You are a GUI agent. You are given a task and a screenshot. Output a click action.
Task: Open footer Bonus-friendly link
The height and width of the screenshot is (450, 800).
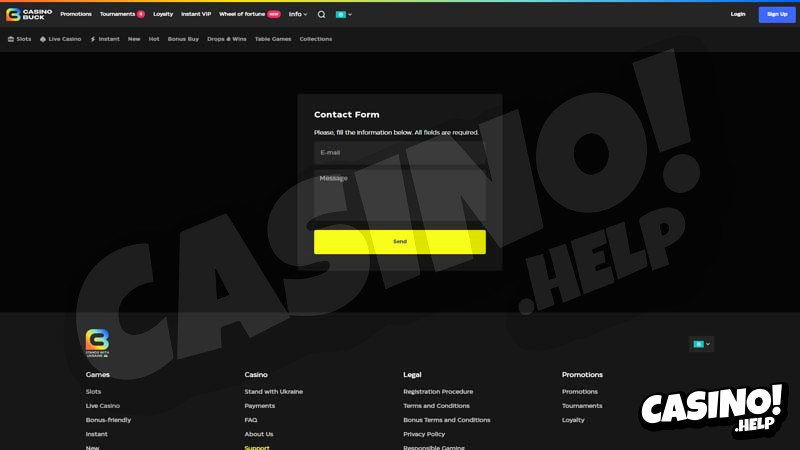[x=108, y=420]
